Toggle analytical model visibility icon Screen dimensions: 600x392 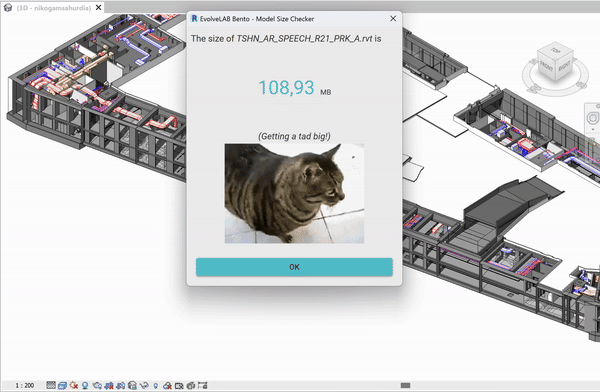(x=190, y=385)
